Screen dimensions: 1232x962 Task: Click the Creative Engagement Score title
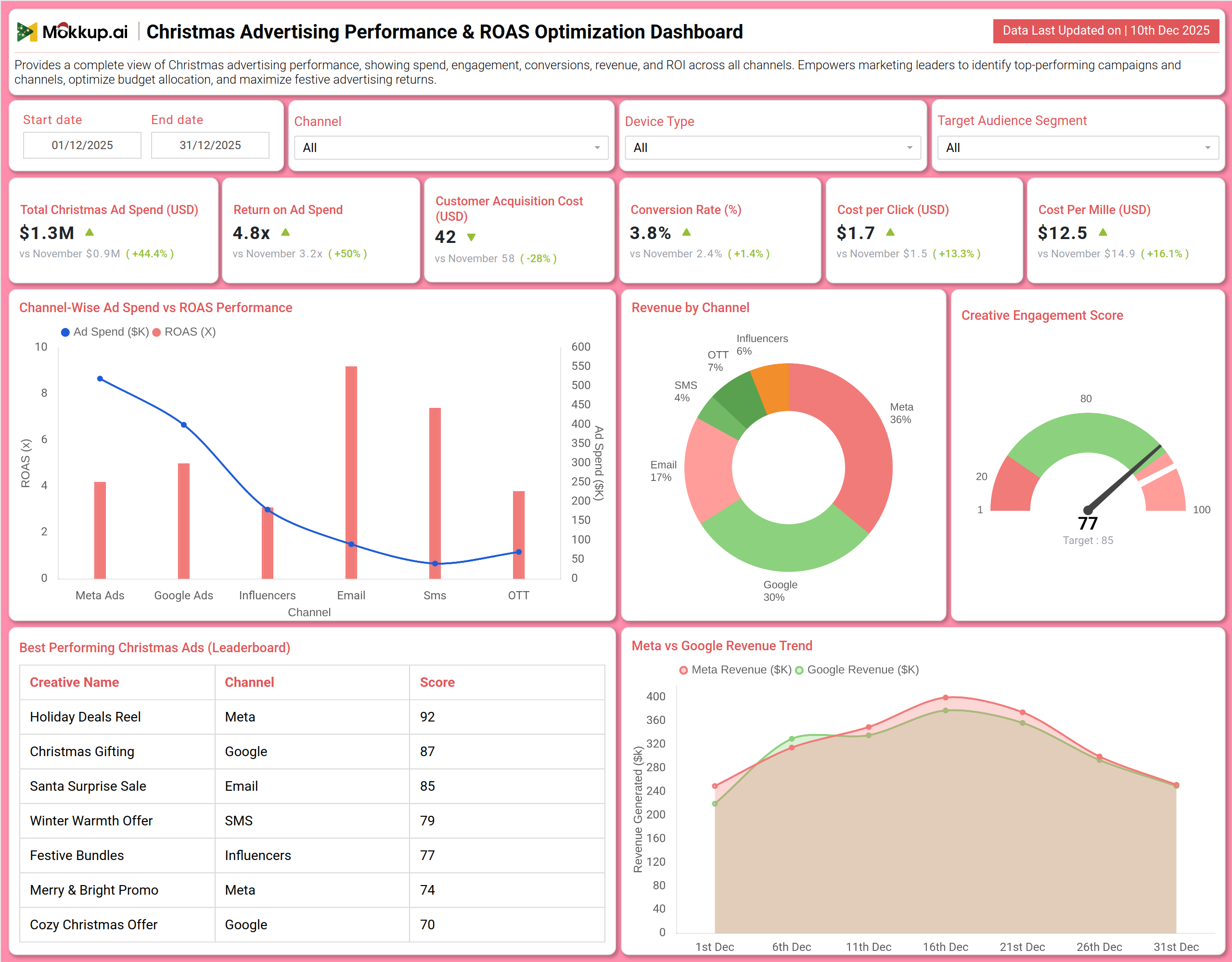point(1042,316)
